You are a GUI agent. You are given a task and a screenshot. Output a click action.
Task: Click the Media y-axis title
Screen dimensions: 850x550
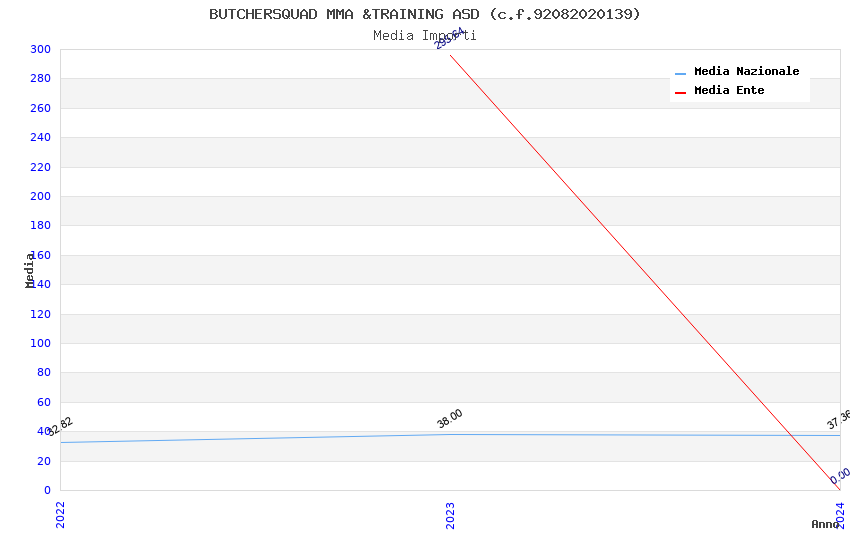coord(29,270)
